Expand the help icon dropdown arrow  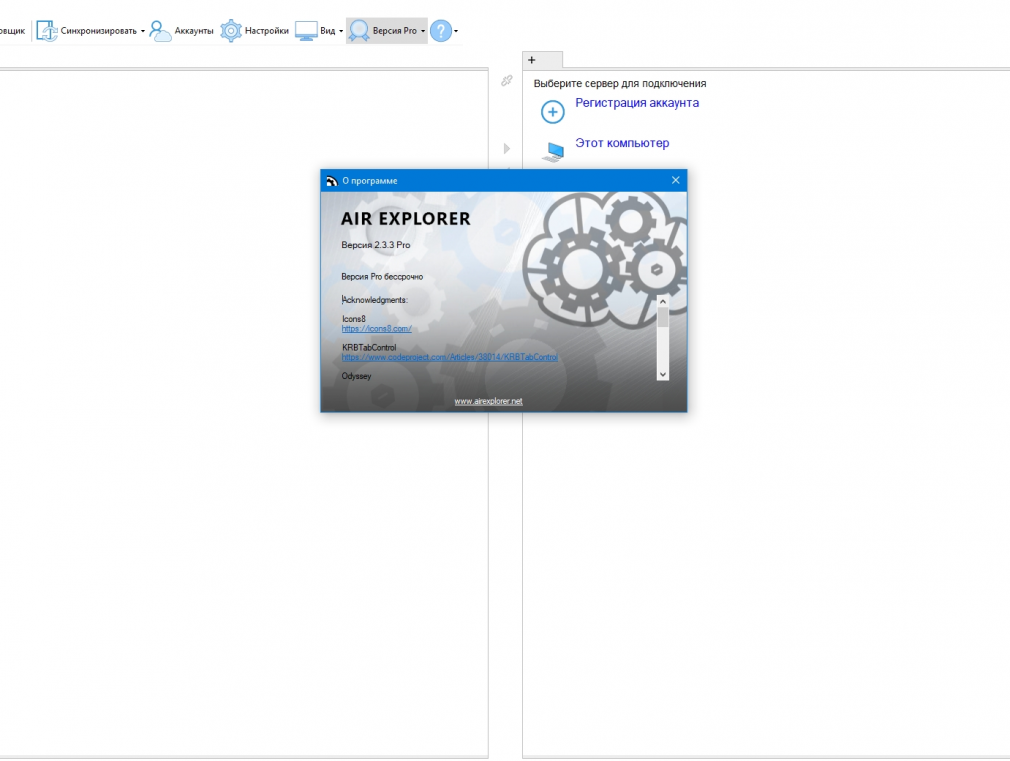pos(456,31)
